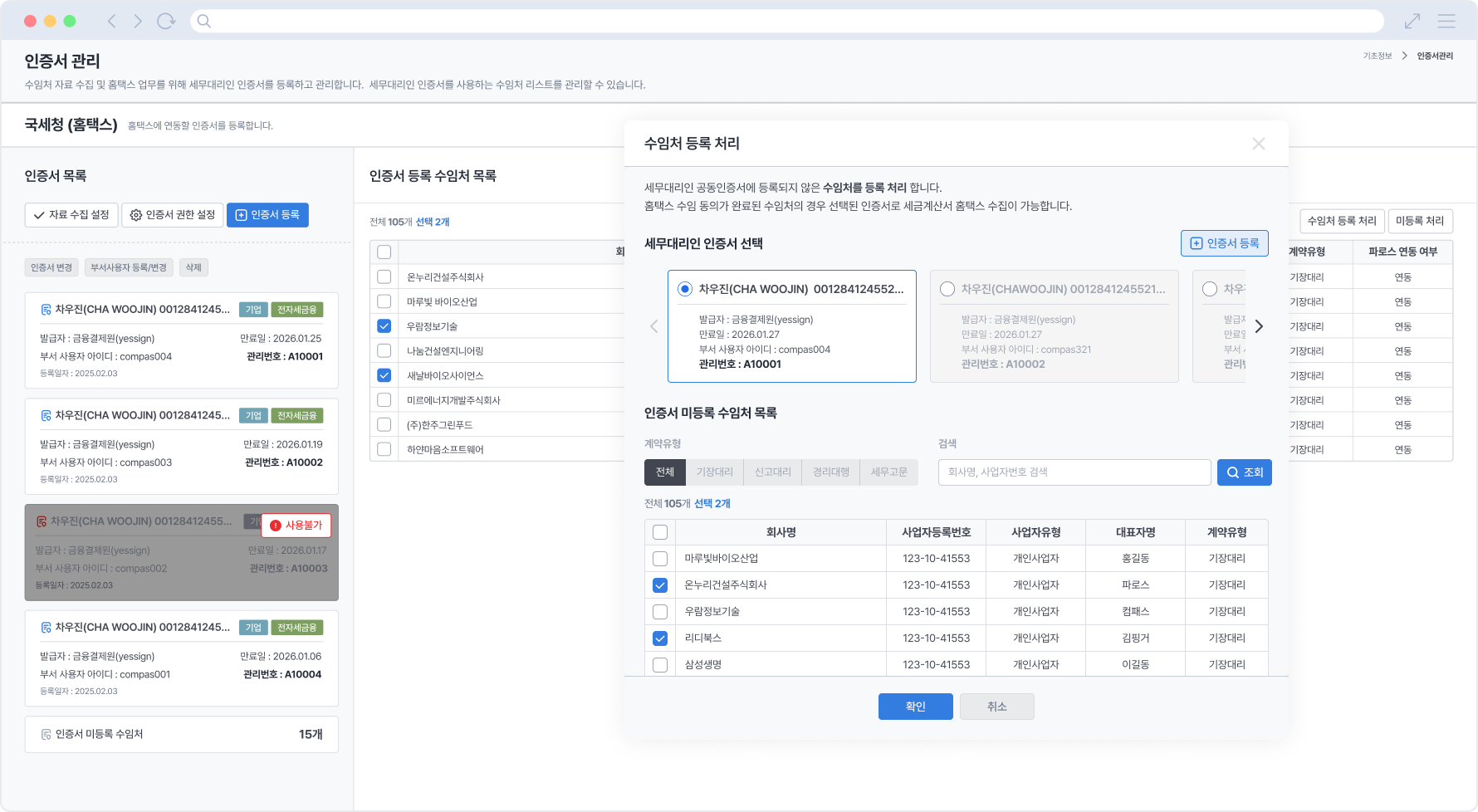Click the right chevron to see more certificates
The height and width of the screenshot is (812, 1478).
(x=1260, y=326)
